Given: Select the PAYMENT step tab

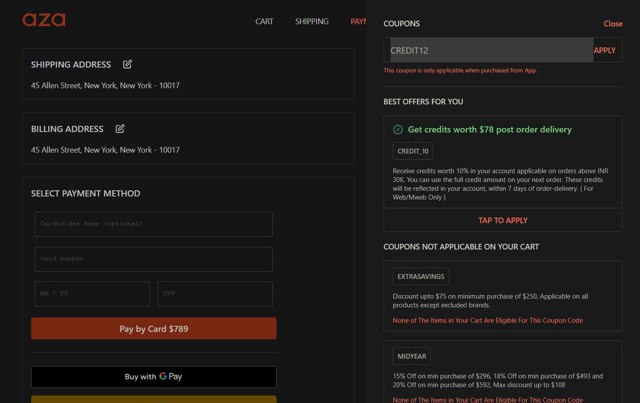Looking at the screenshot, I should click(358, 21).
